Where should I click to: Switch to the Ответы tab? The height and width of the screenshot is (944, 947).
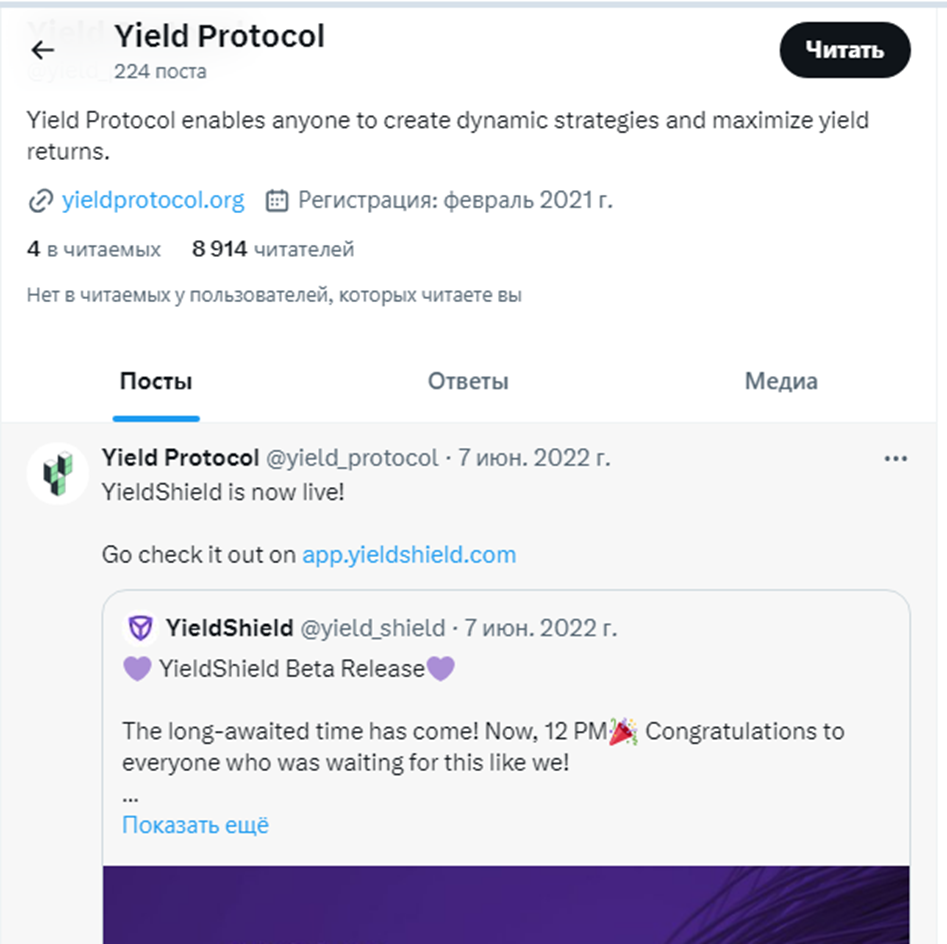tap(468, 381)
